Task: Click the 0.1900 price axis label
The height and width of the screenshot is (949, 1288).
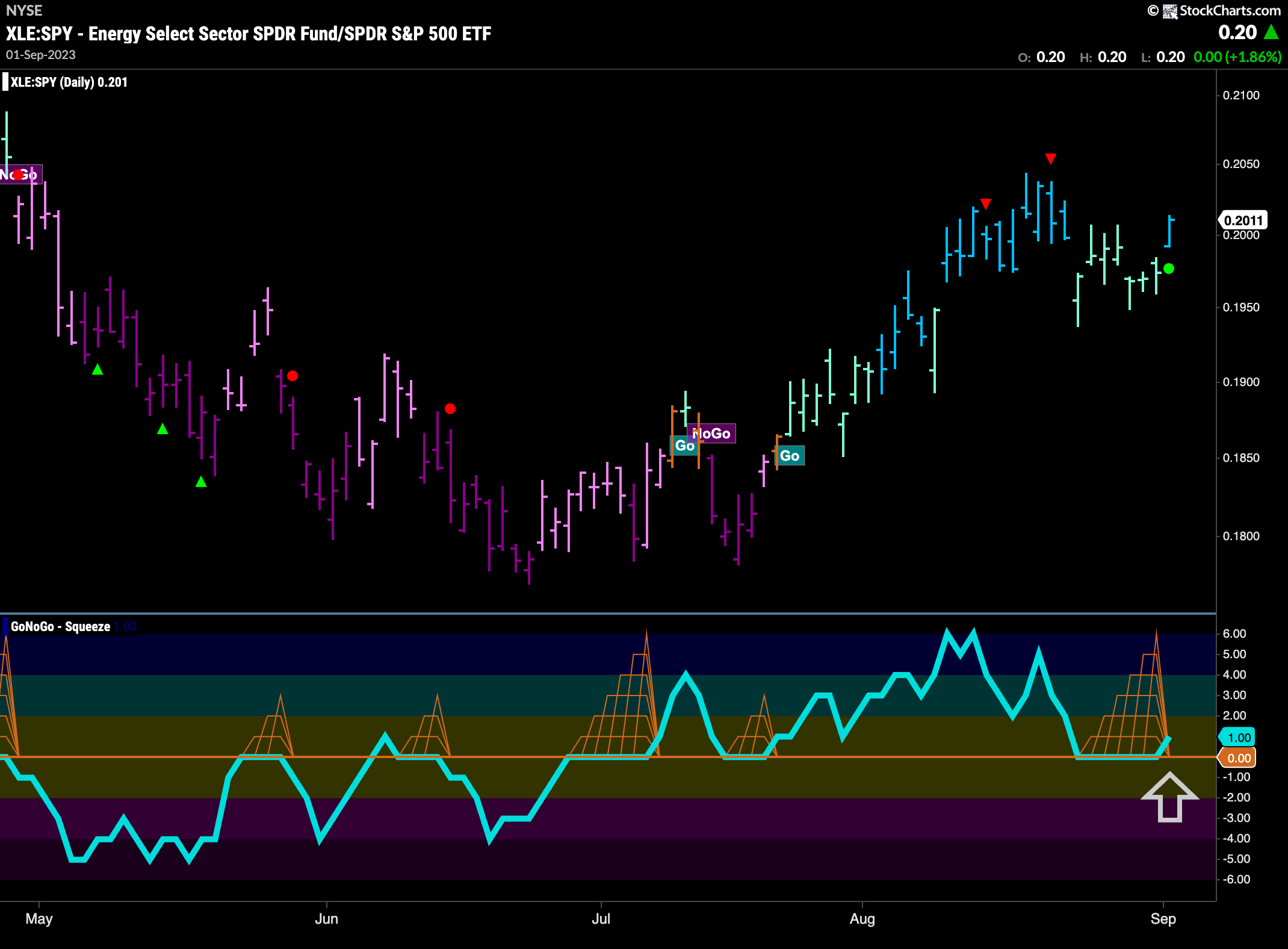Action: 1241,382
